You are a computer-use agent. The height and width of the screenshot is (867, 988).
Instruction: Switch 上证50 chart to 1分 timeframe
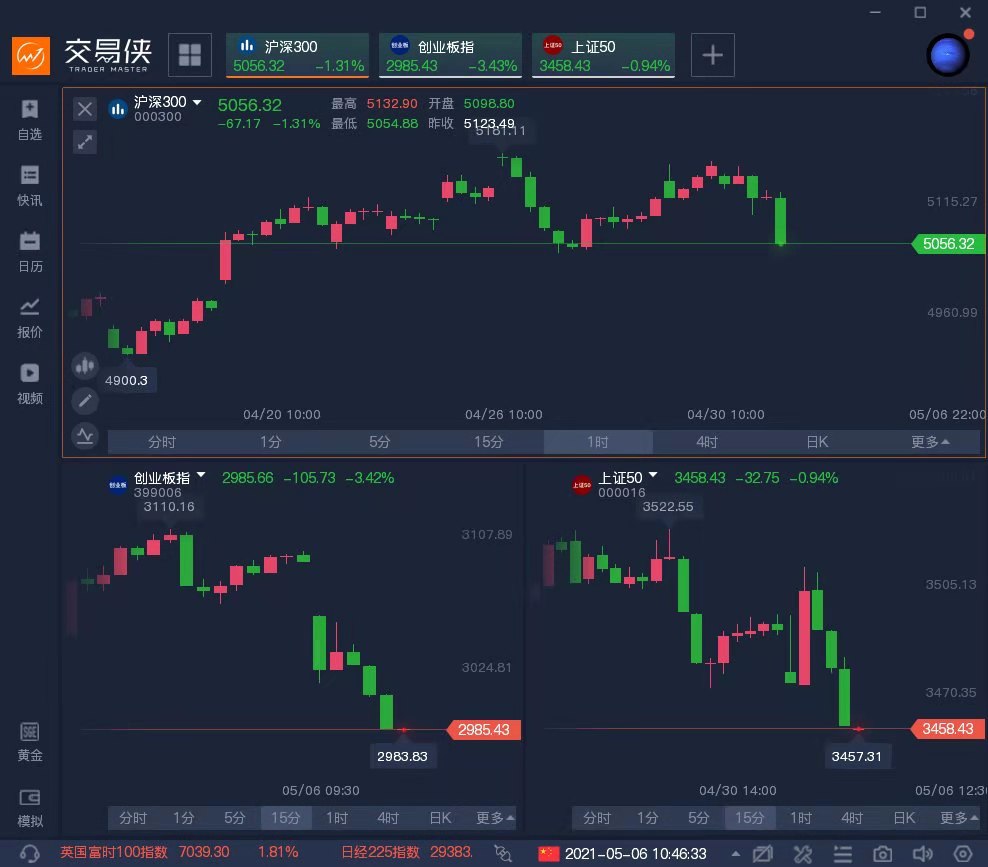click(647, 818)
